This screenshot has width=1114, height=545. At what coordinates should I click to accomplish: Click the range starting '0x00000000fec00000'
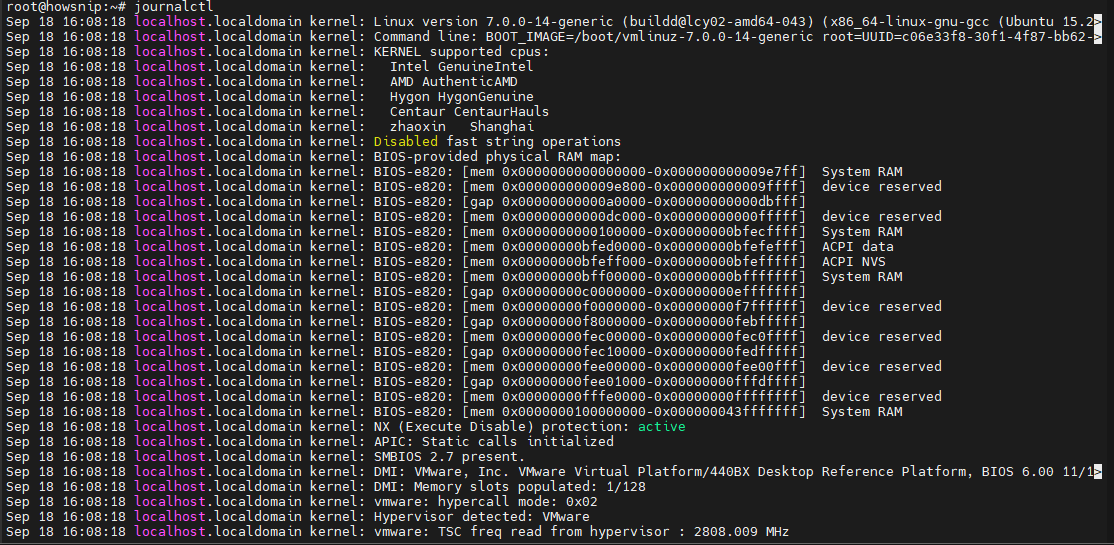point(634,336)
